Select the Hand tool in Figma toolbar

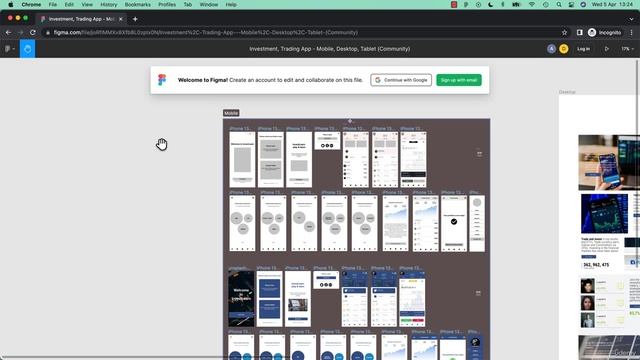coord(27,49)
